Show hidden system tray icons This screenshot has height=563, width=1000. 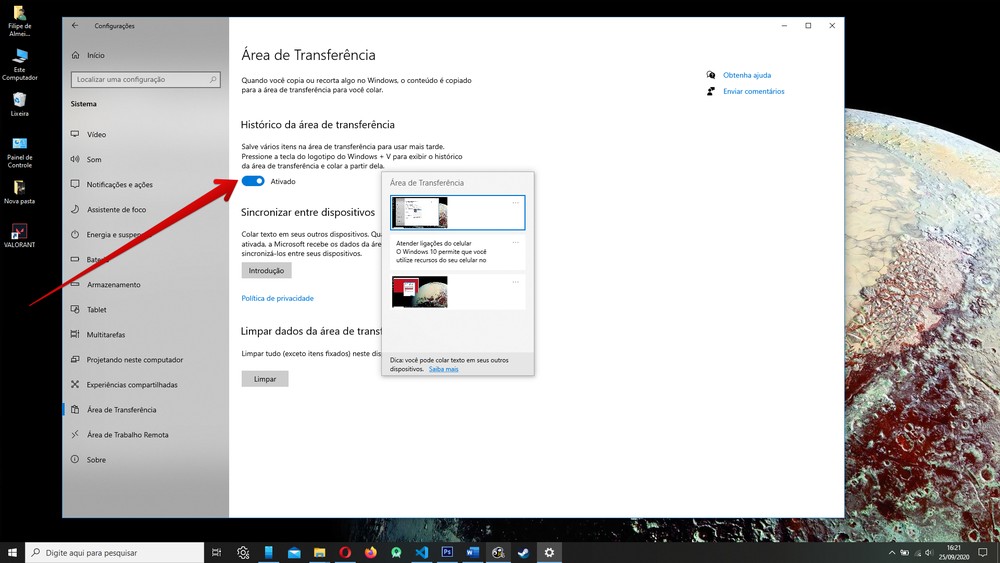892,553
